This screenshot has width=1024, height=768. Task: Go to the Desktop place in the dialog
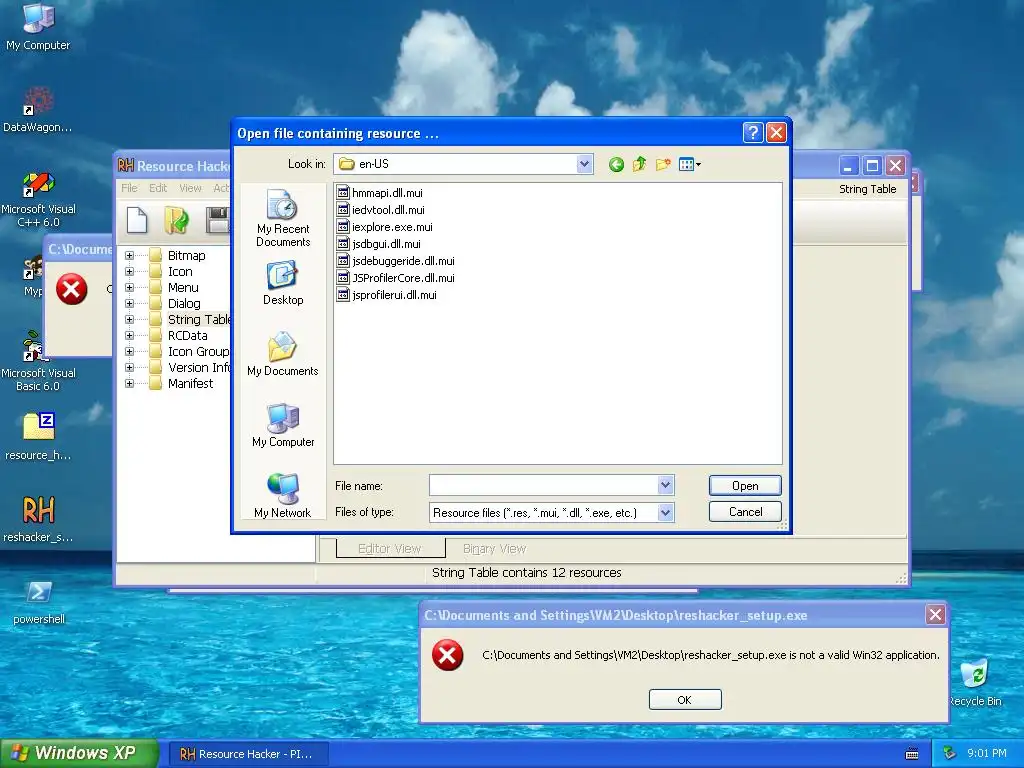[x=283, y=283]
